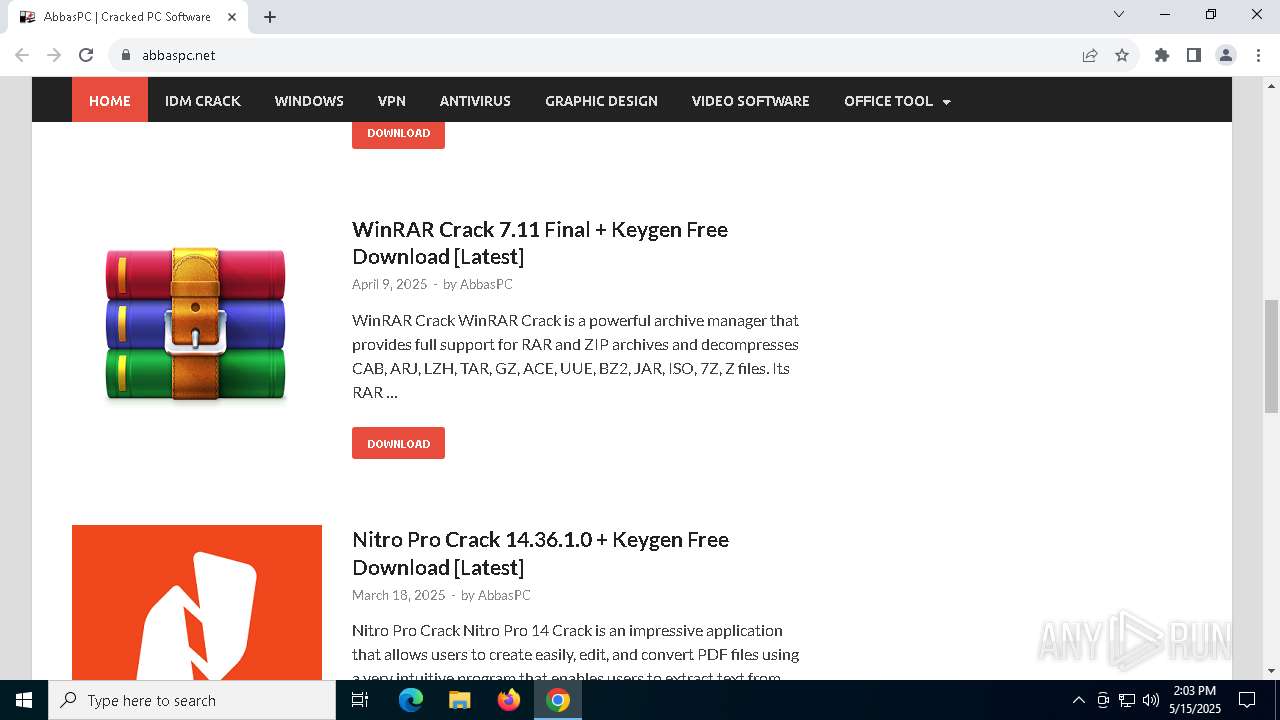Click the Type here to search box
The width and height of the screenshot is (1280, 720).
(192, 700)
